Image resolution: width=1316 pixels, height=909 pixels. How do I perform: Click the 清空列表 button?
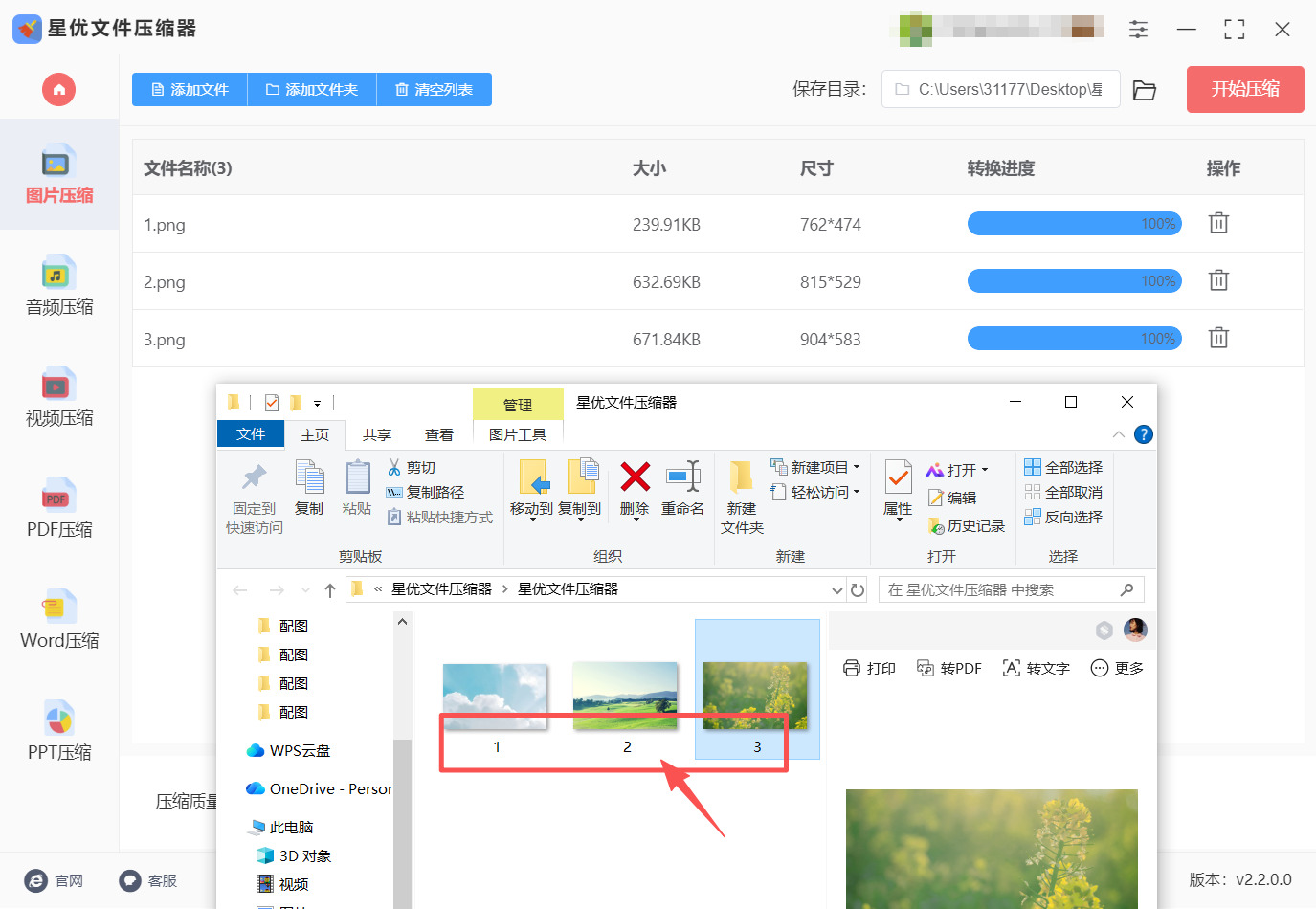[435, 90]
